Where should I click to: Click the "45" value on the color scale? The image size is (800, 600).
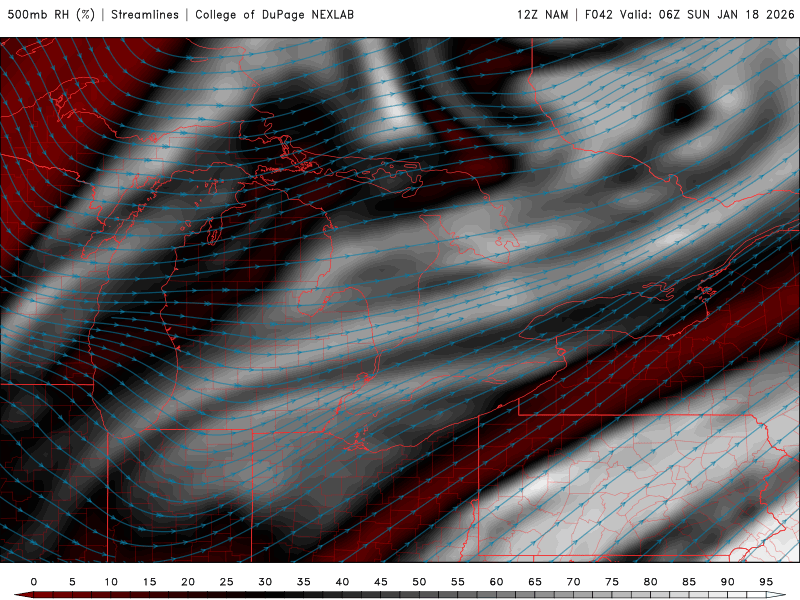(381, 582)
